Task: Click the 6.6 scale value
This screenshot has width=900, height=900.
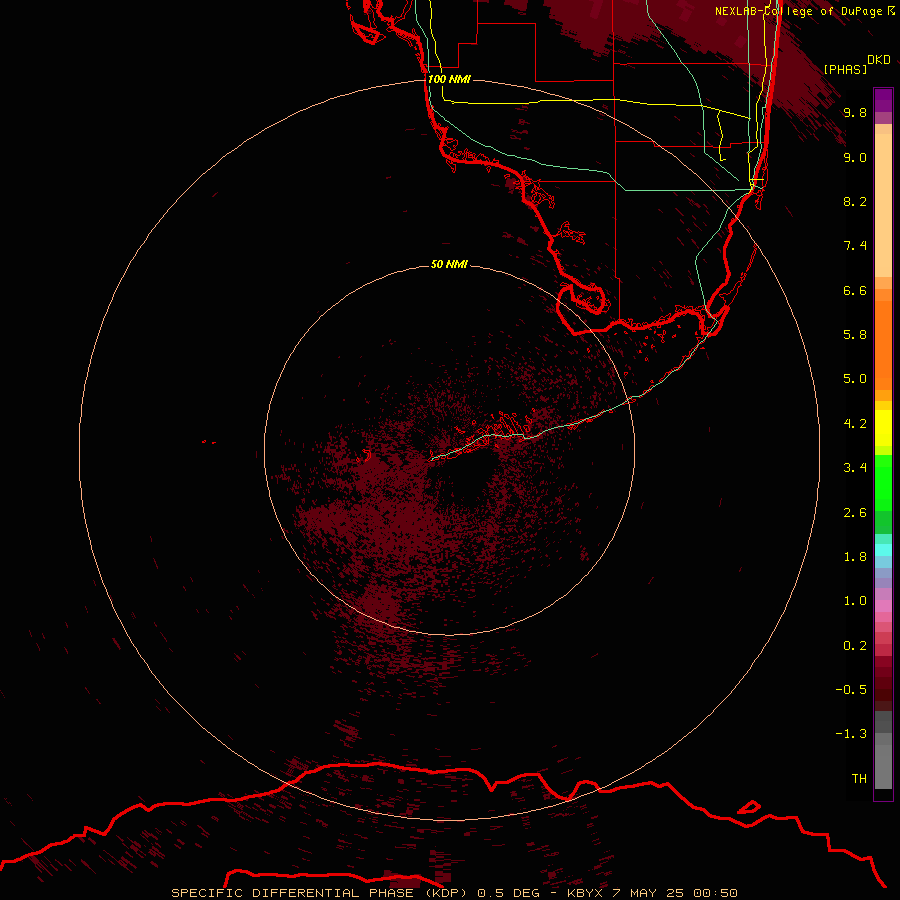Action: pyautogui.click(x=855, y=290)
